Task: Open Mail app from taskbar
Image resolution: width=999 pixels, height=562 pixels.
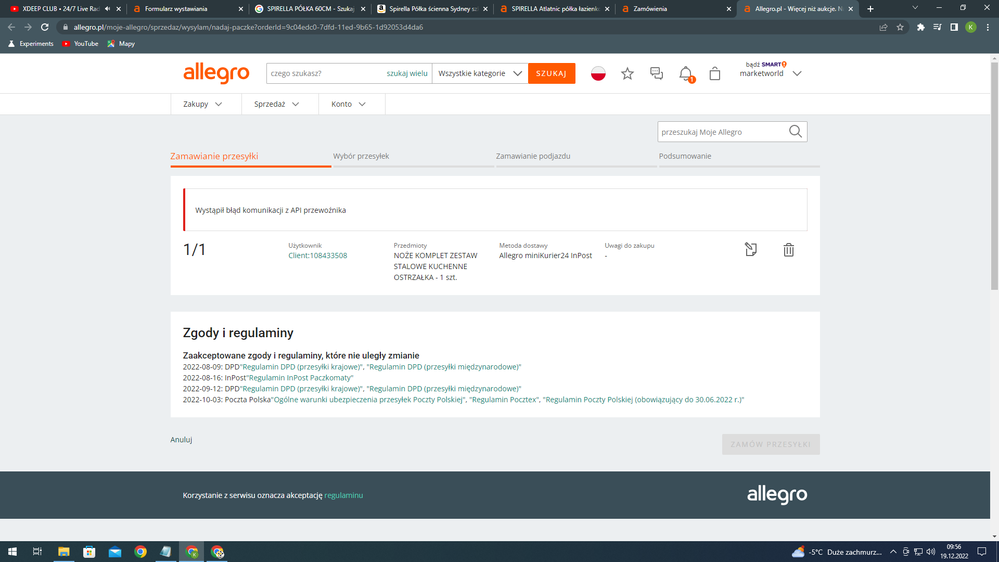Action: point(115,552)
